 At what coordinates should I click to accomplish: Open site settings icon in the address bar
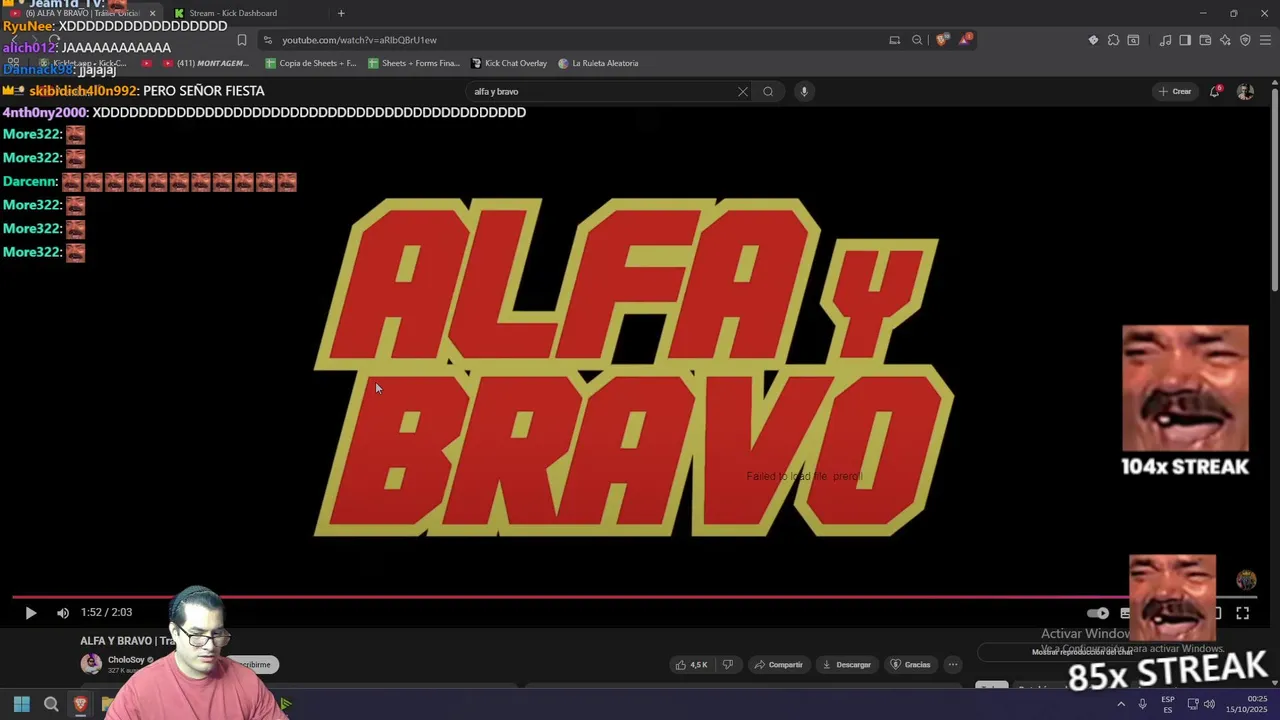pyautogui.click(x=267, y=40)
